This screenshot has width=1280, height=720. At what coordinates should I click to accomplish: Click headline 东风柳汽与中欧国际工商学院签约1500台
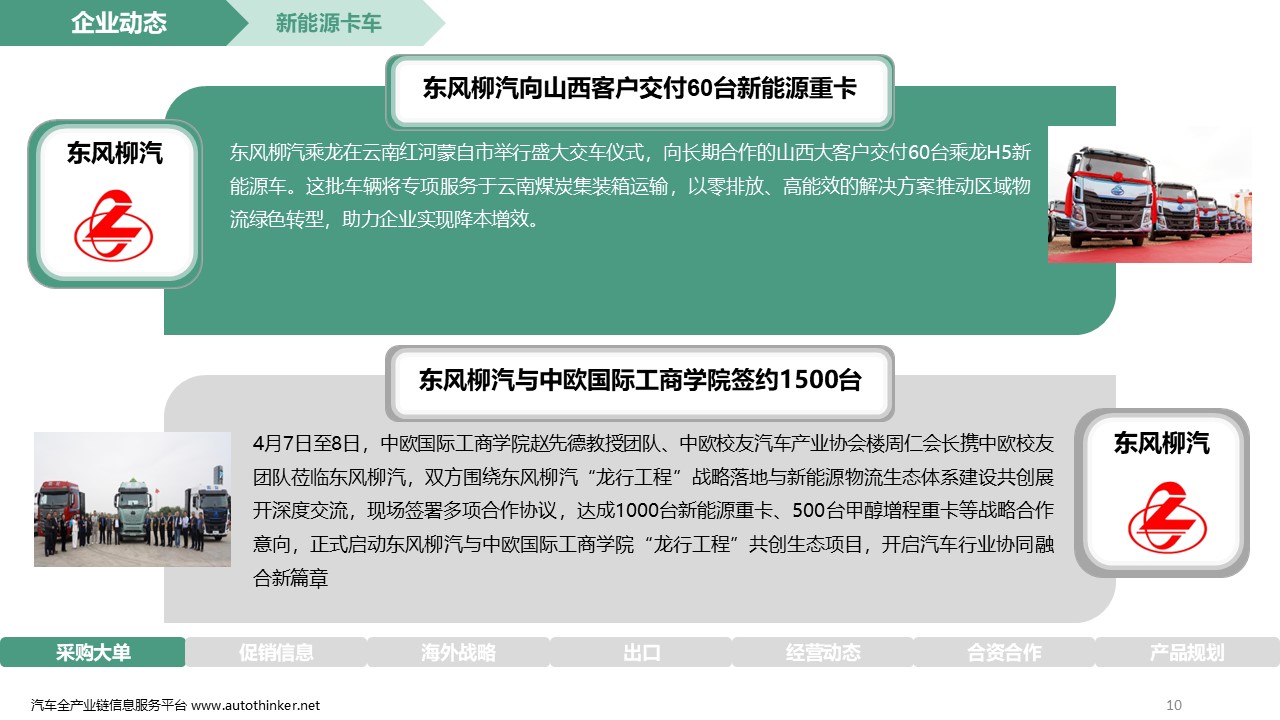coord(640,380)
